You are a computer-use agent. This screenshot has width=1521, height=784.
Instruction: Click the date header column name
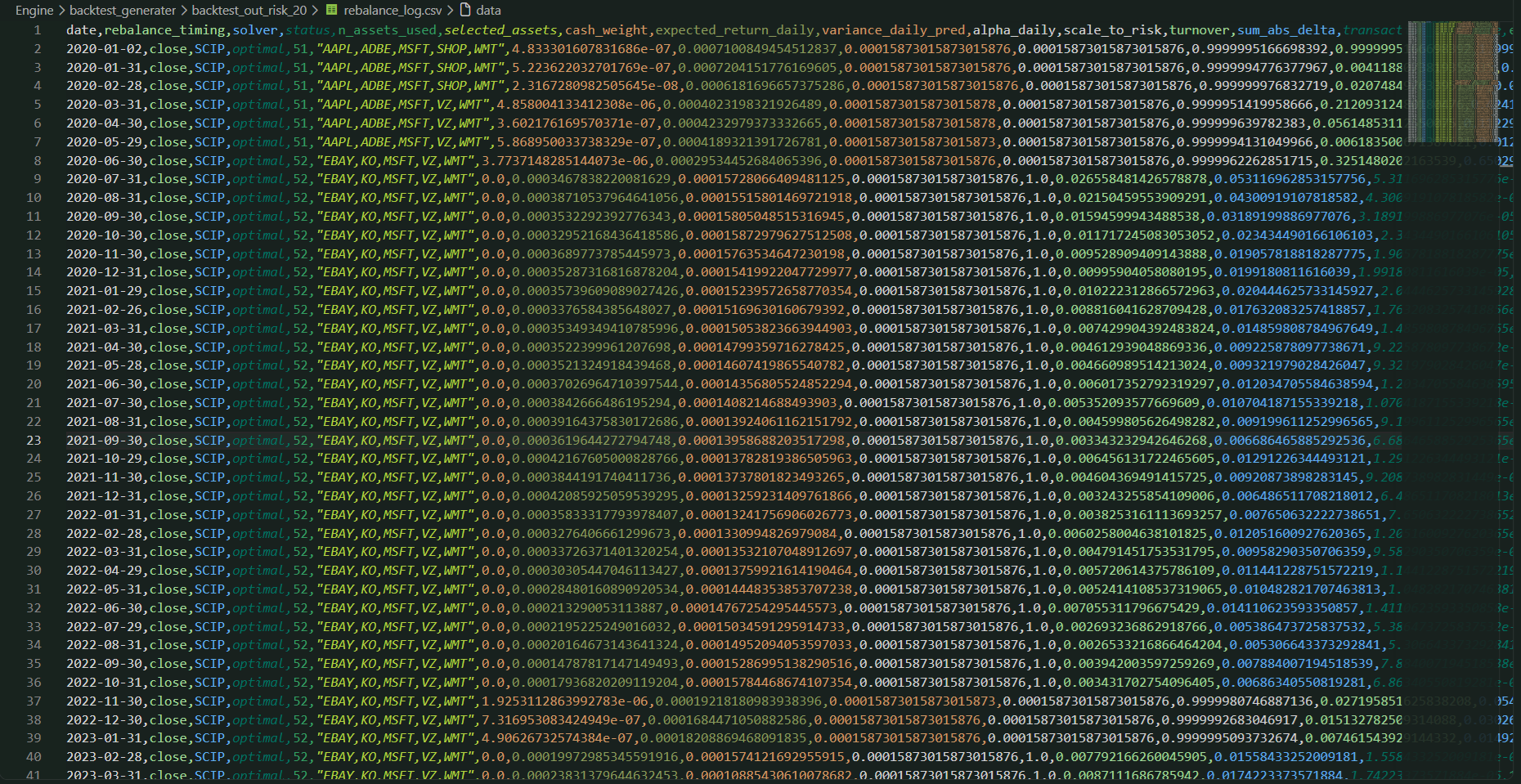(x=81, y=29)
